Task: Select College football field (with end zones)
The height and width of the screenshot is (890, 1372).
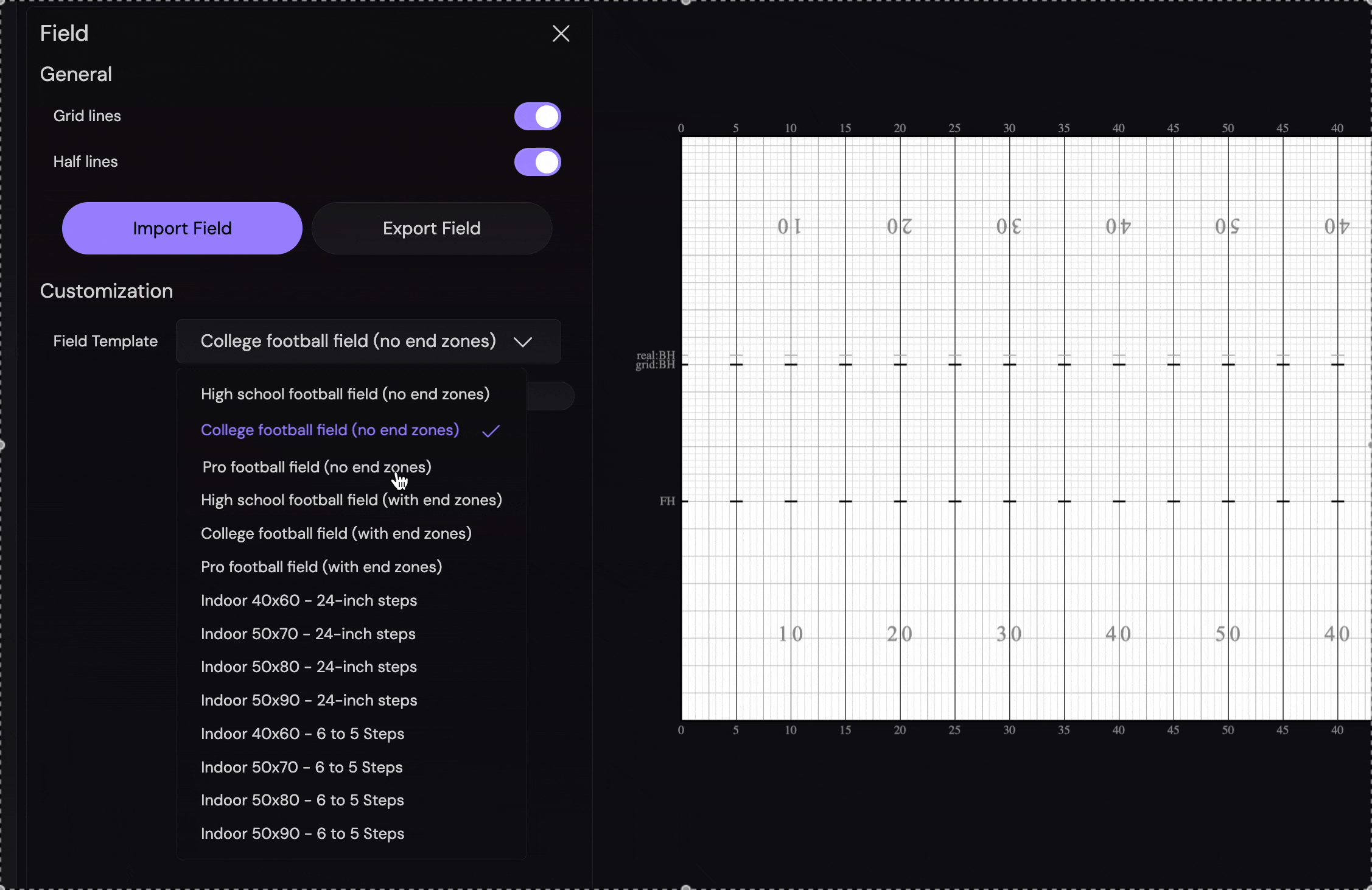Action: pos(336,533)
